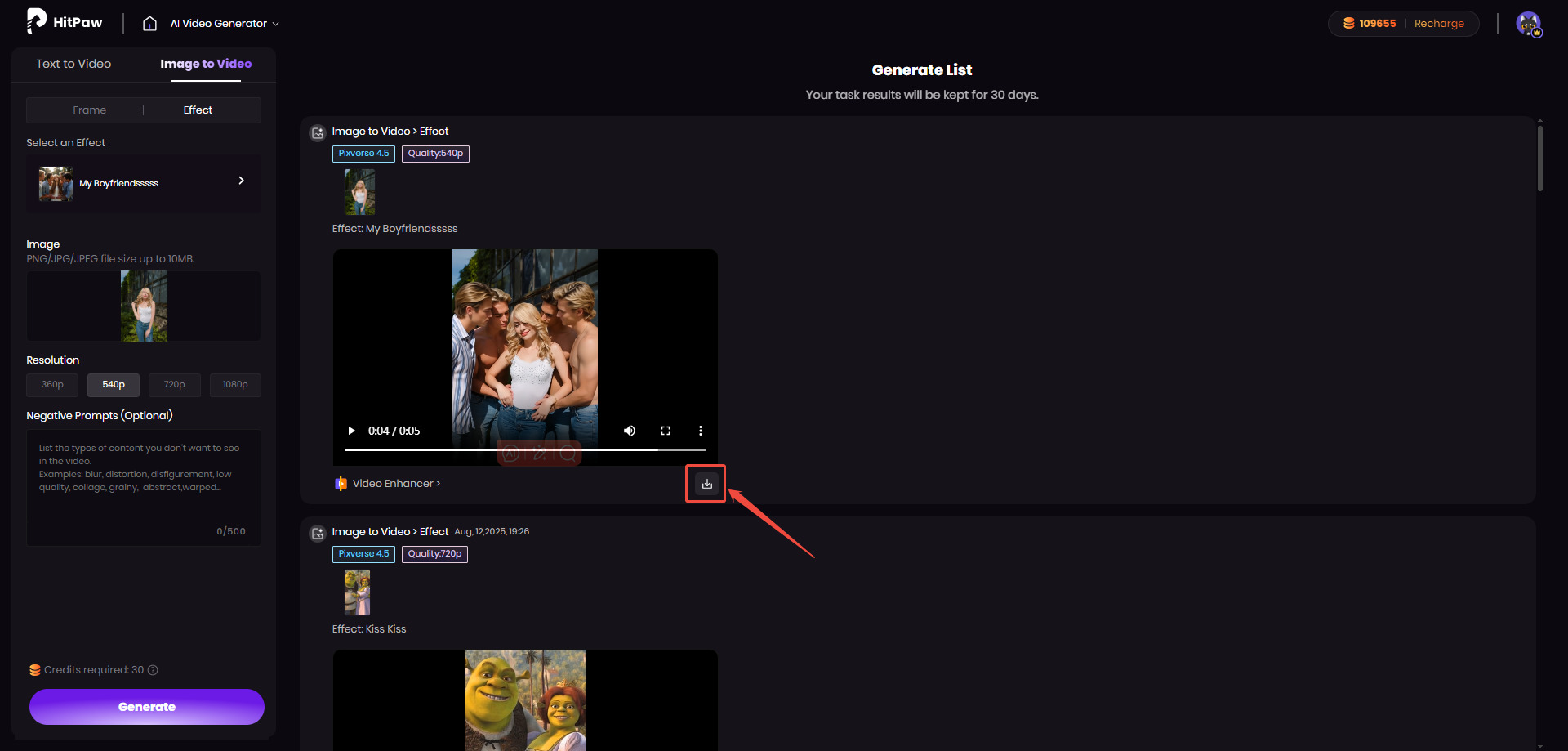
Task: Switch to Frame mode tab
Action: pyautogui.click(x=89, y=110)
